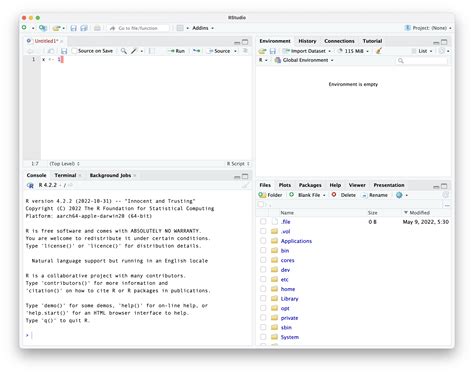
Task: Open the System folder link
Action: [290, 337]
